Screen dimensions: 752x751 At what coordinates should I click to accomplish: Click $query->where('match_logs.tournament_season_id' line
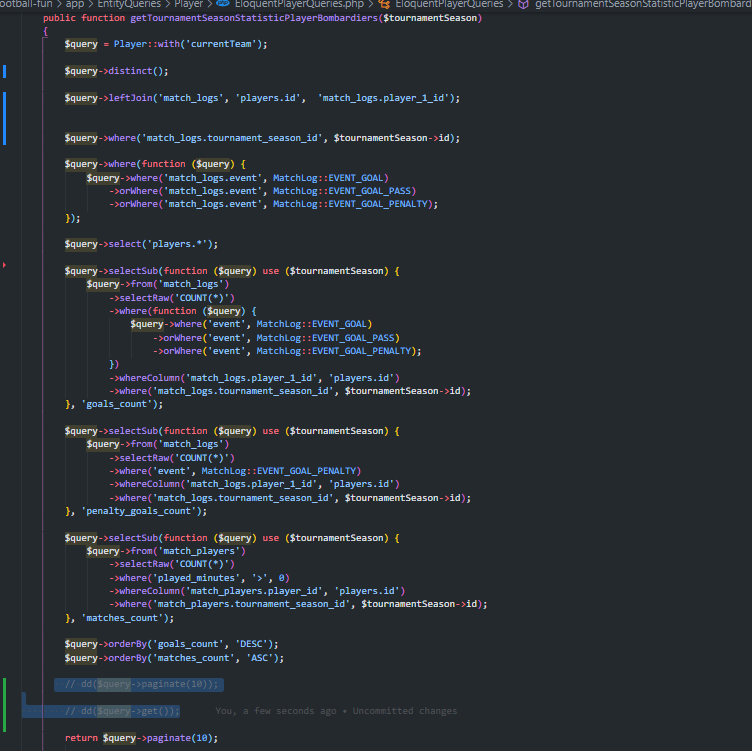(262, 138)
